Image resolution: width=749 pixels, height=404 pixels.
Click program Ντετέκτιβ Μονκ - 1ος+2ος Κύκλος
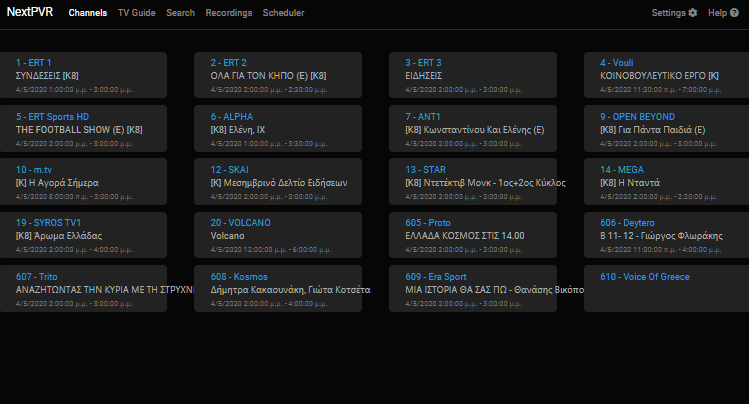point(495,182)
